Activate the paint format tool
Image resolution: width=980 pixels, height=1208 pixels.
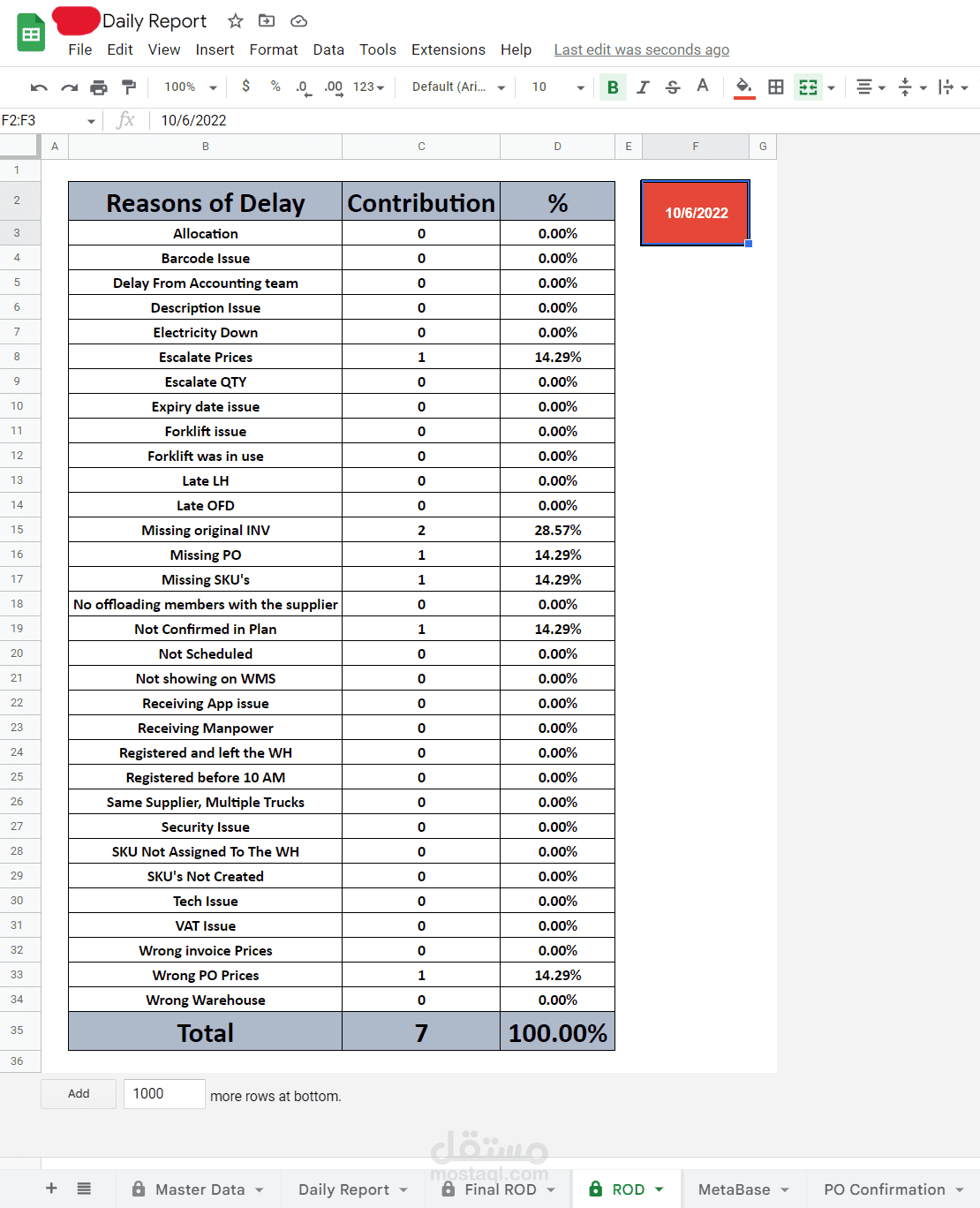[x=129, y=87]
